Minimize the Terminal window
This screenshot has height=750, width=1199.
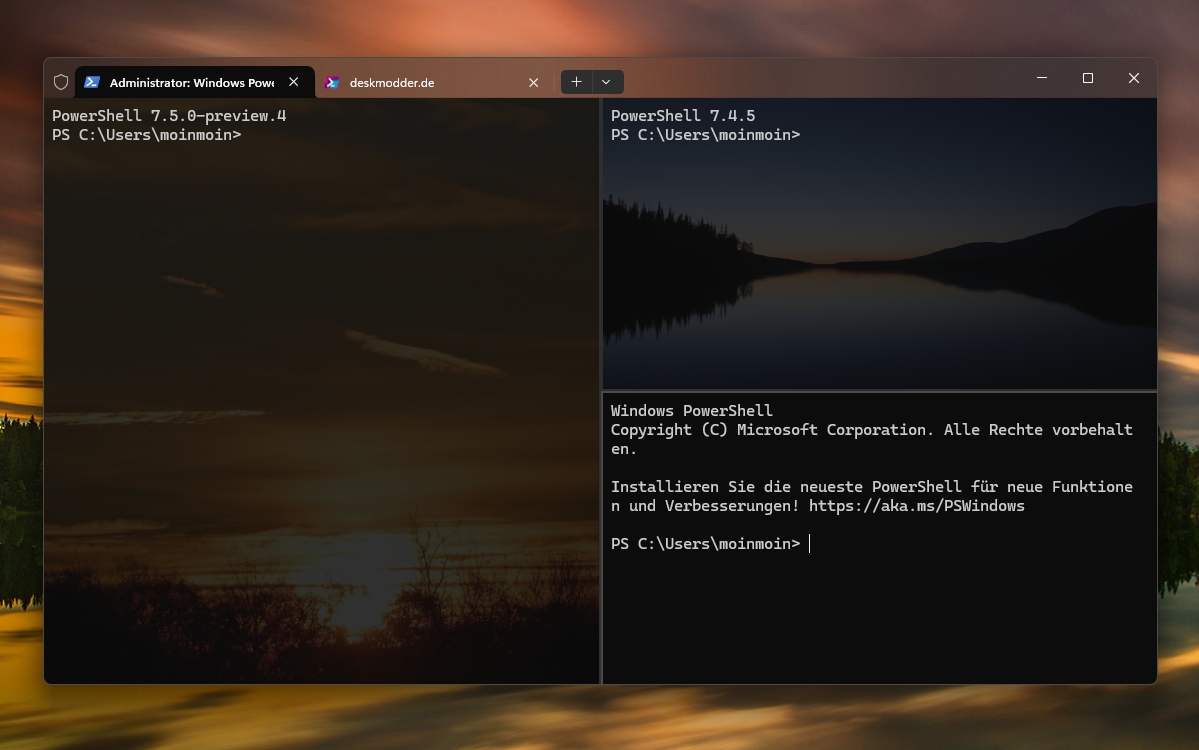1041,78
